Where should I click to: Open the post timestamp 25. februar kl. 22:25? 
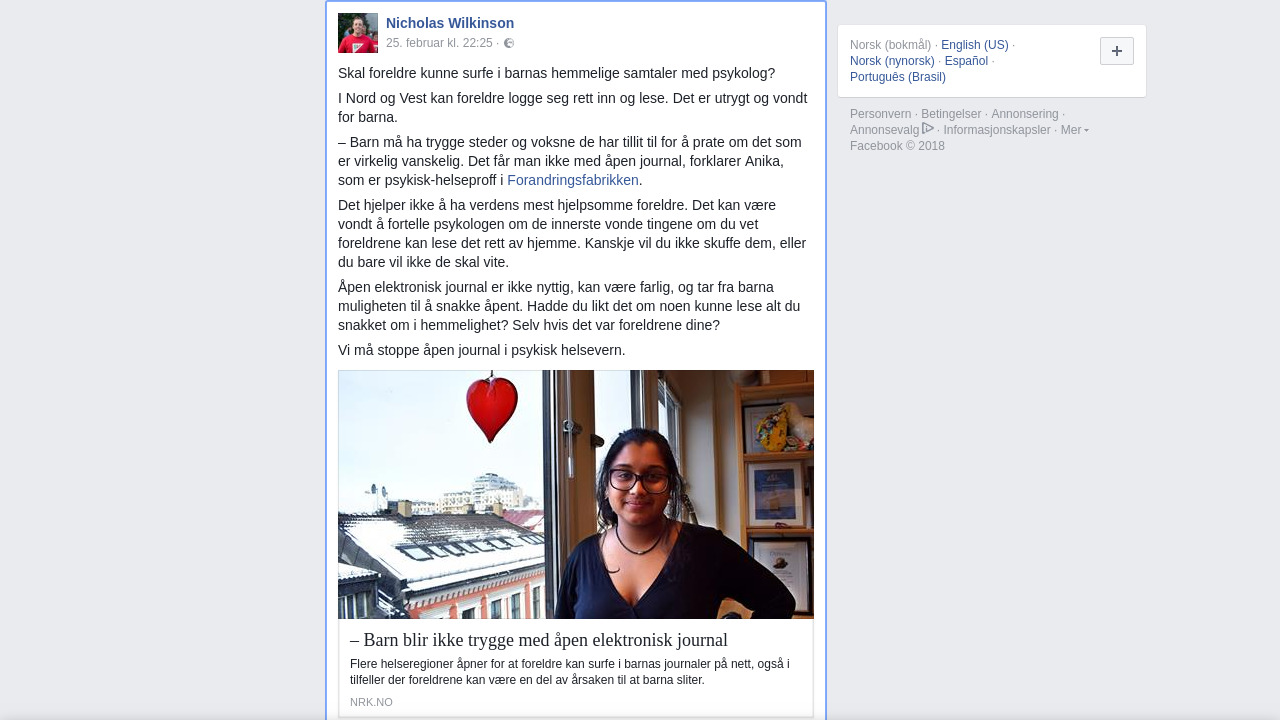(x=439, y=43)
